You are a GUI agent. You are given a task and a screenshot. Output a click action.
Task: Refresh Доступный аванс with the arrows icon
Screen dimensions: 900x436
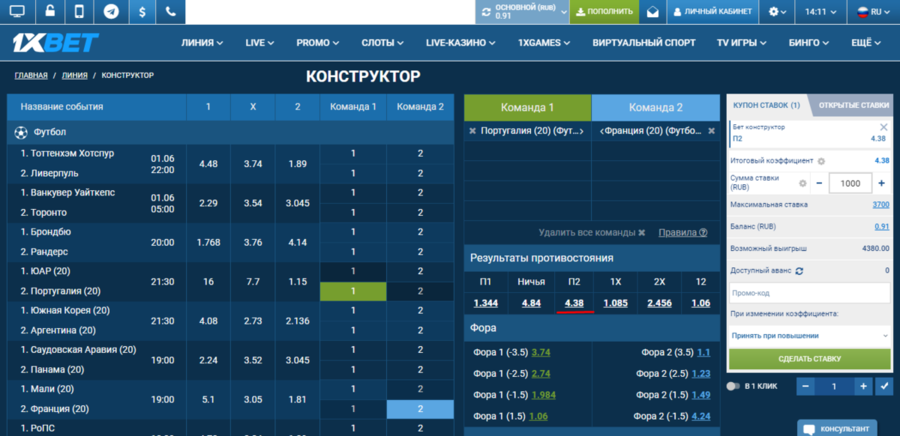coord(798,271)
